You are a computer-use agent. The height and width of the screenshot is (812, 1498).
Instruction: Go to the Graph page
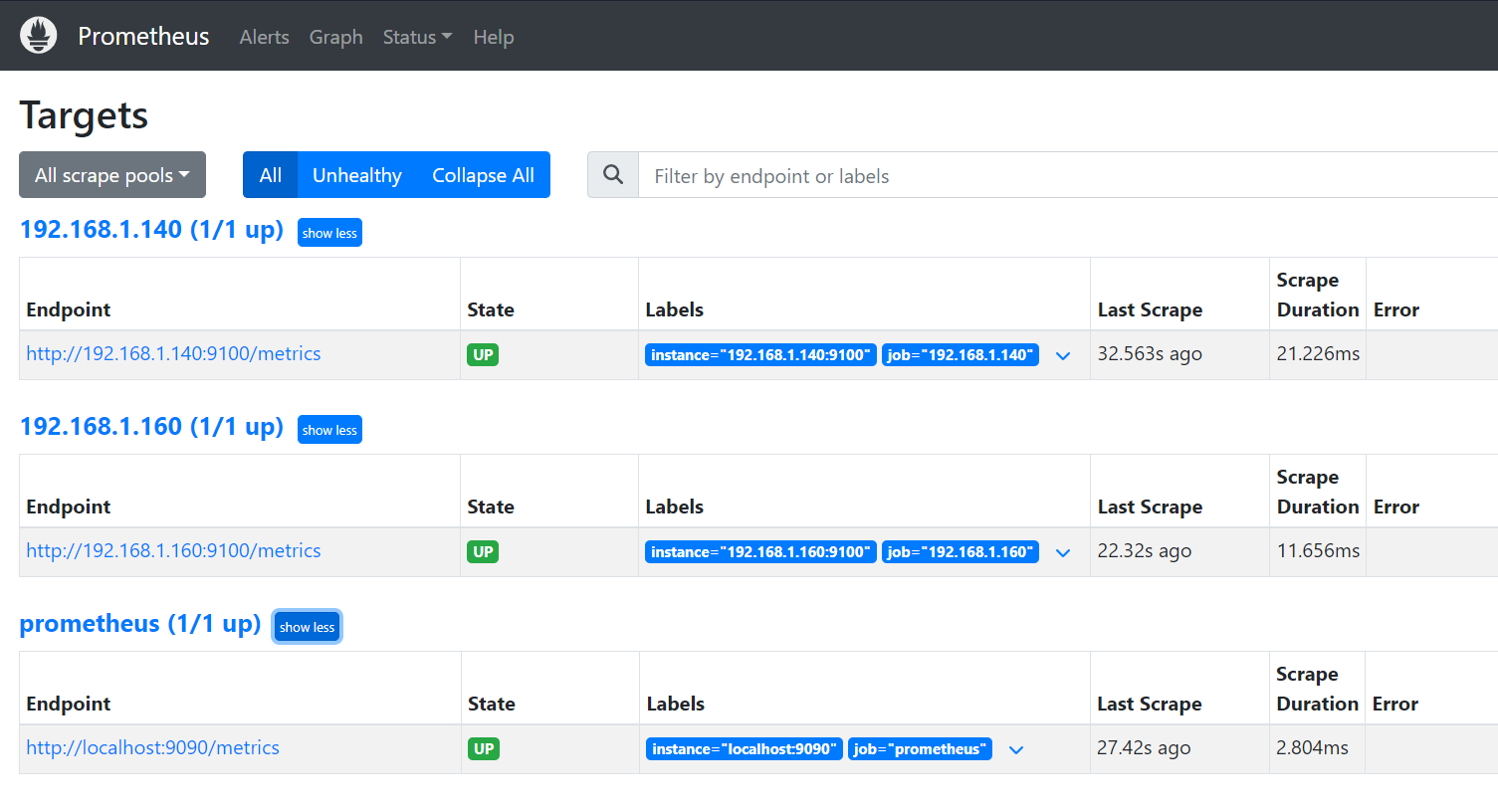[x=336, y=37]
